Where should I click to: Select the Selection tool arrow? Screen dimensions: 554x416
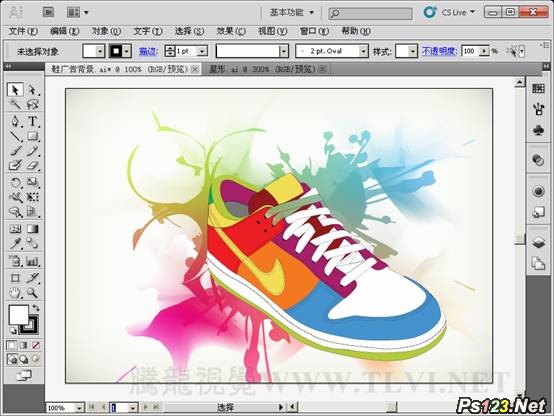click(x=15, y=90)
